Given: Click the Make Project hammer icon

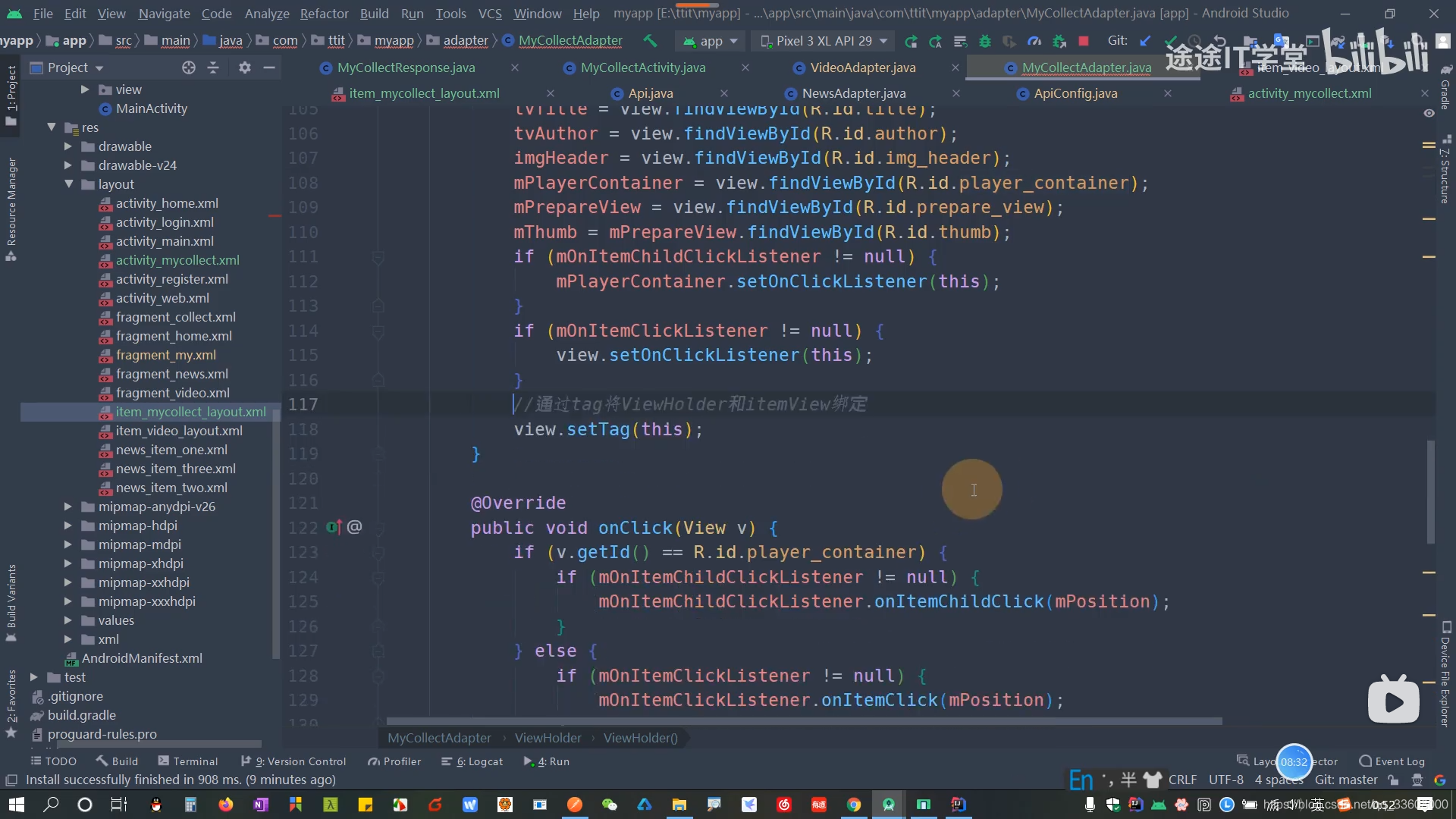Looking at the screenshot, I should 650,41.
